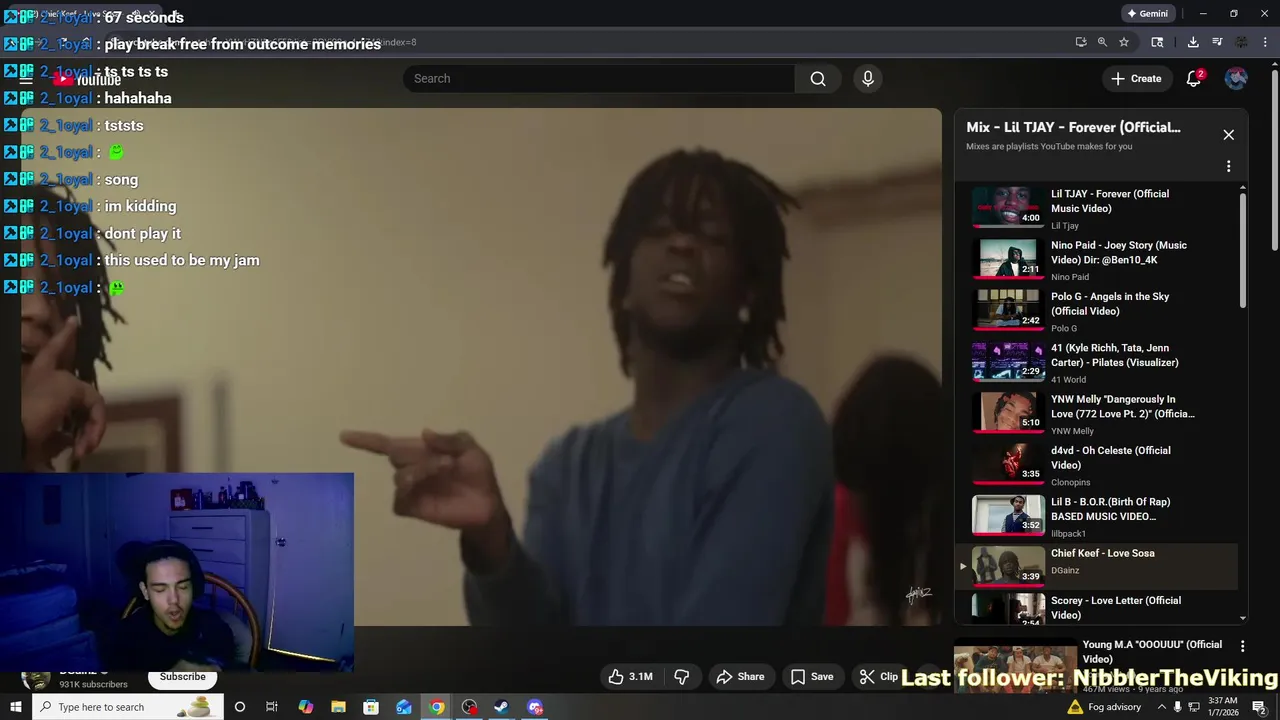This screenshot has height=720, width=1280.
Task: Open Windows notification center icon
Action: [1260, 707]
